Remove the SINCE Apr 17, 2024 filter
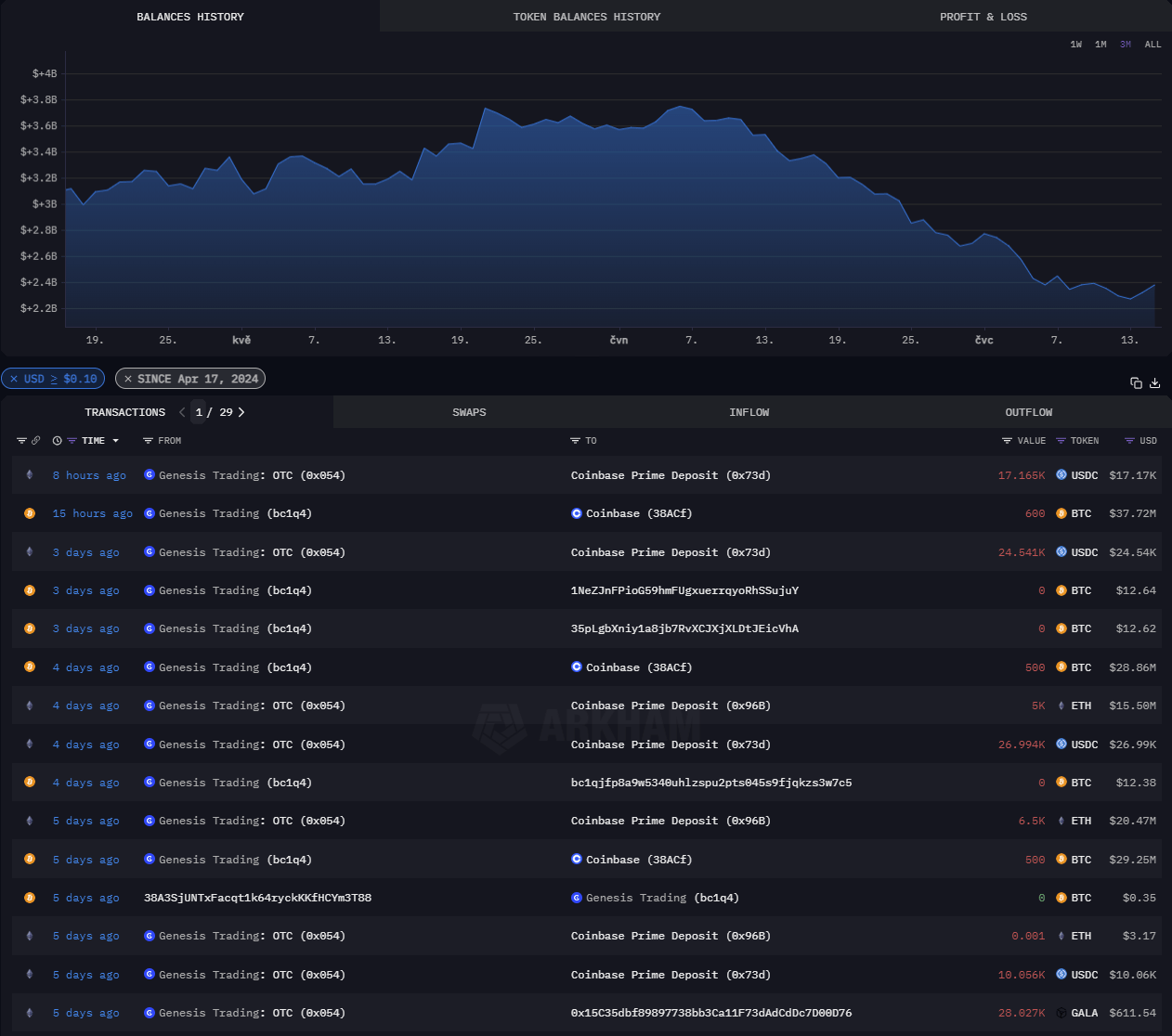Screen dimensions: 1172x1036 point(128,379)
